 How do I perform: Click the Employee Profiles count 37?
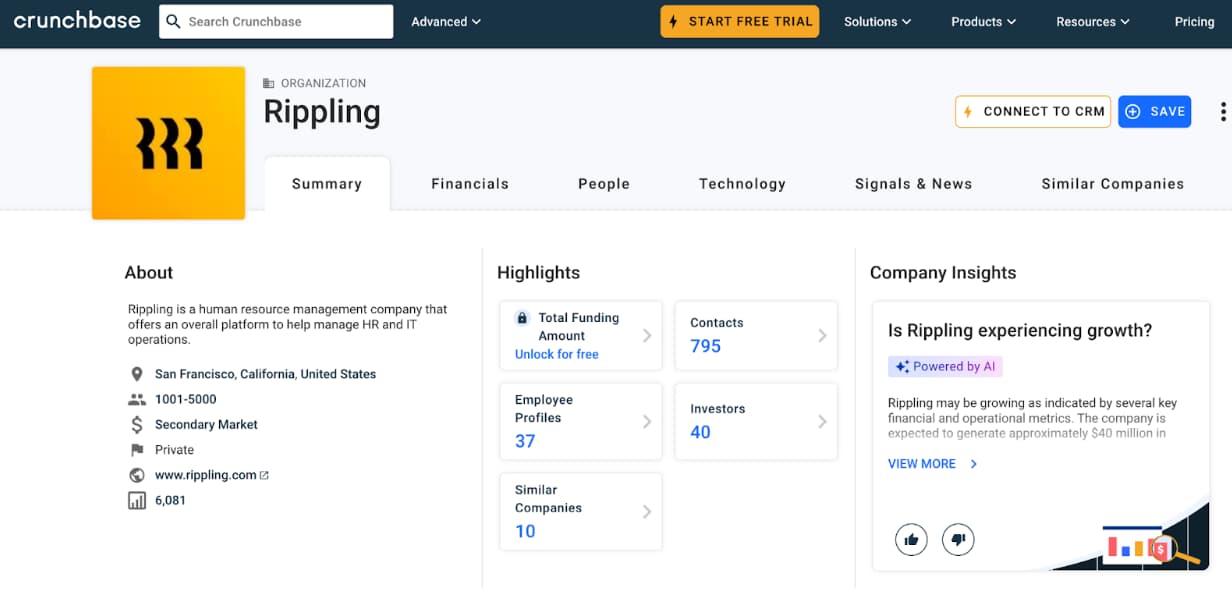[x=525, y=441]
